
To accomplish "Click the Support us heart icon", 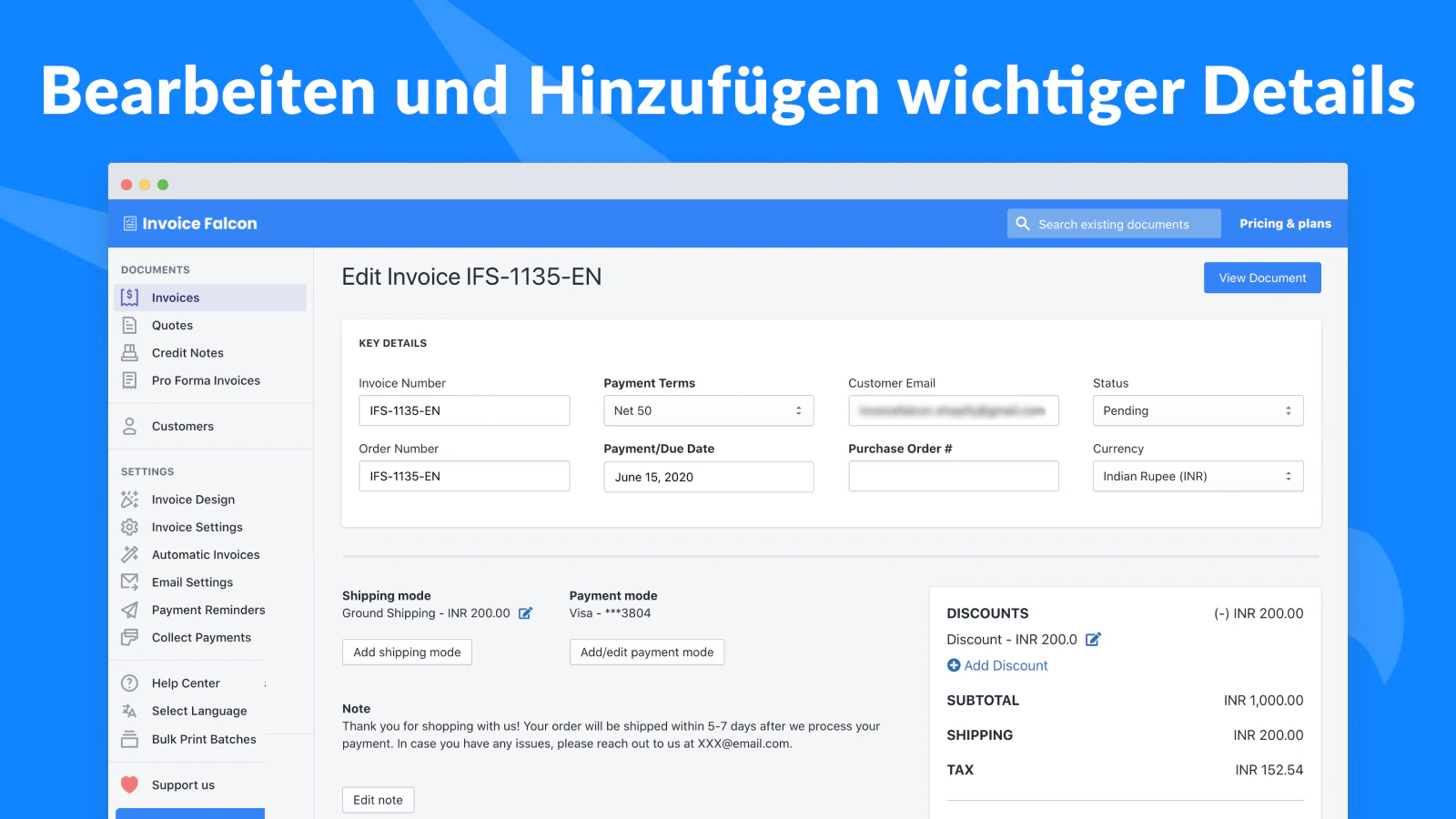I will (x=129, y=784).
